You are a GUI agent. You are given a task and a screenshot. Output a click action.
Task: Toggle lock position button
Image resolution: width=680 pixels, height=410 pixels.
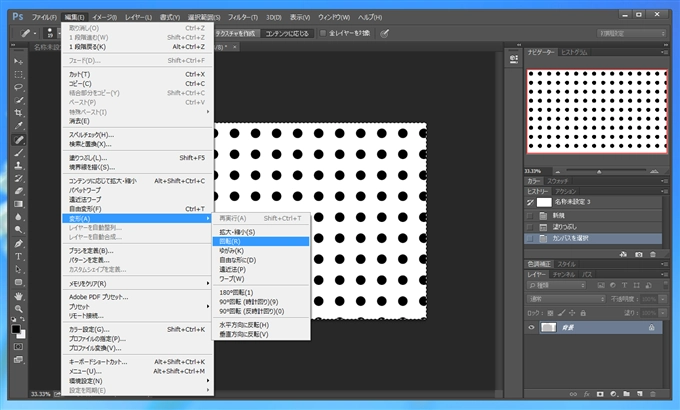(572, 313)
